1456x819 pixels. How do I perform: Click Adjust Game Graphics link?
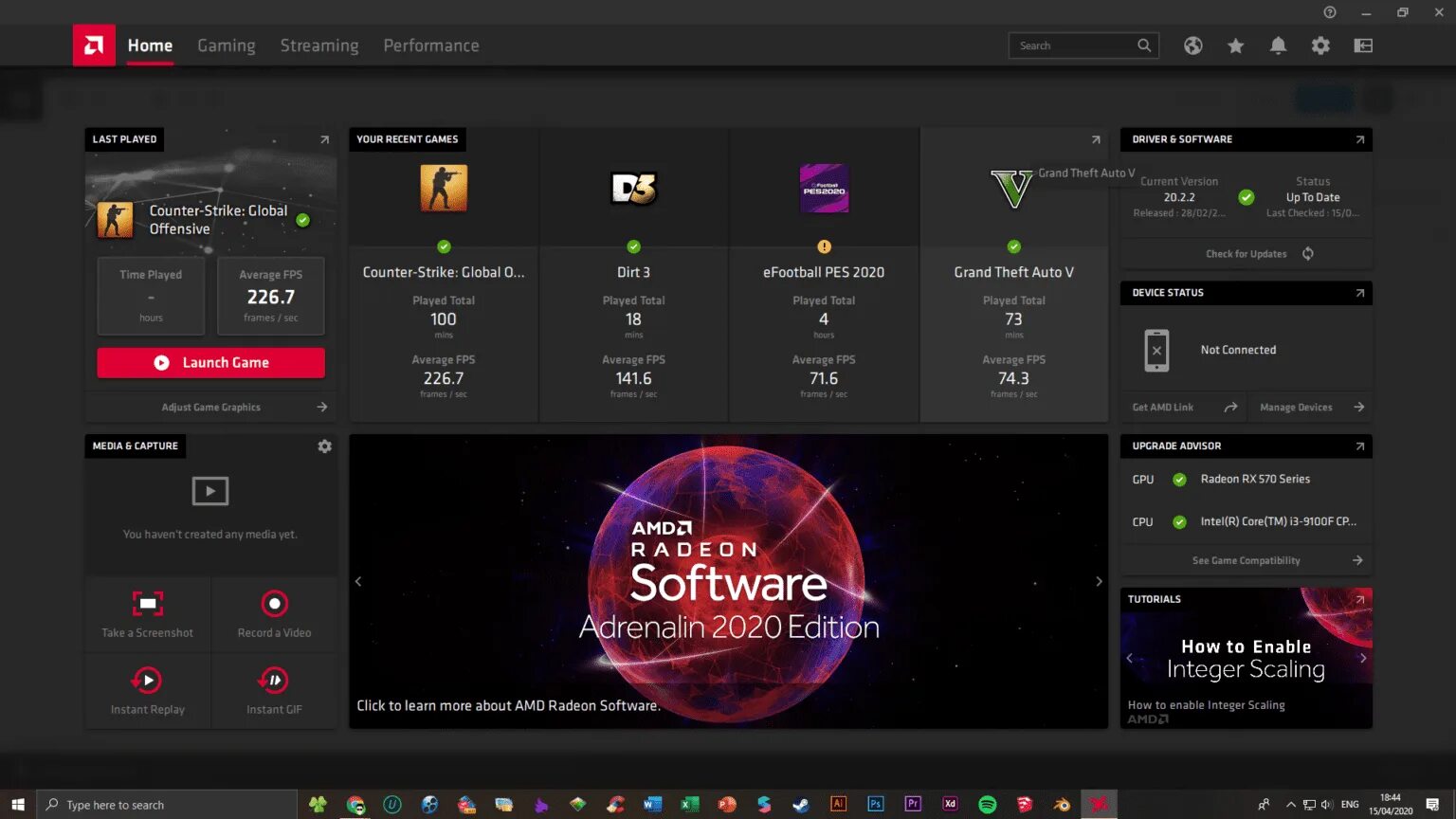tap(210, 408)
